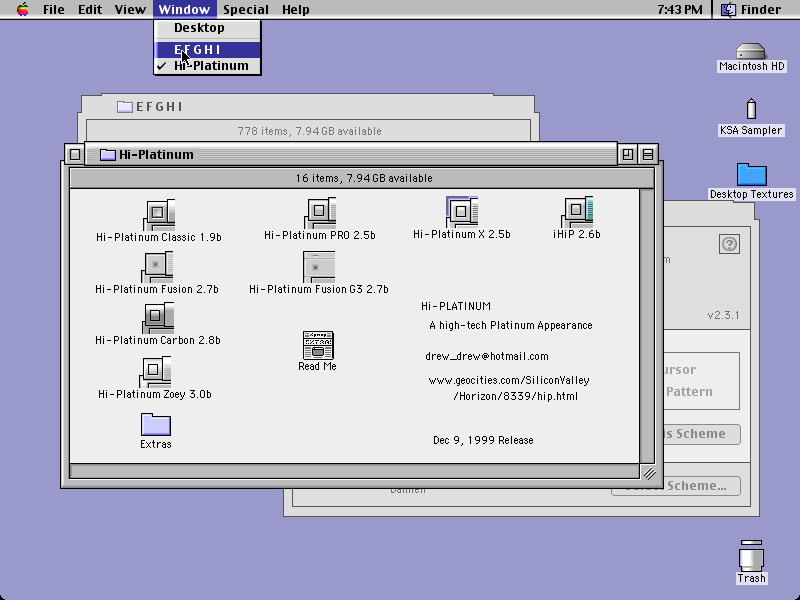This screenshot has width=800, height=600.
Task: Click the Trash icon
Action: pos(752,556)
